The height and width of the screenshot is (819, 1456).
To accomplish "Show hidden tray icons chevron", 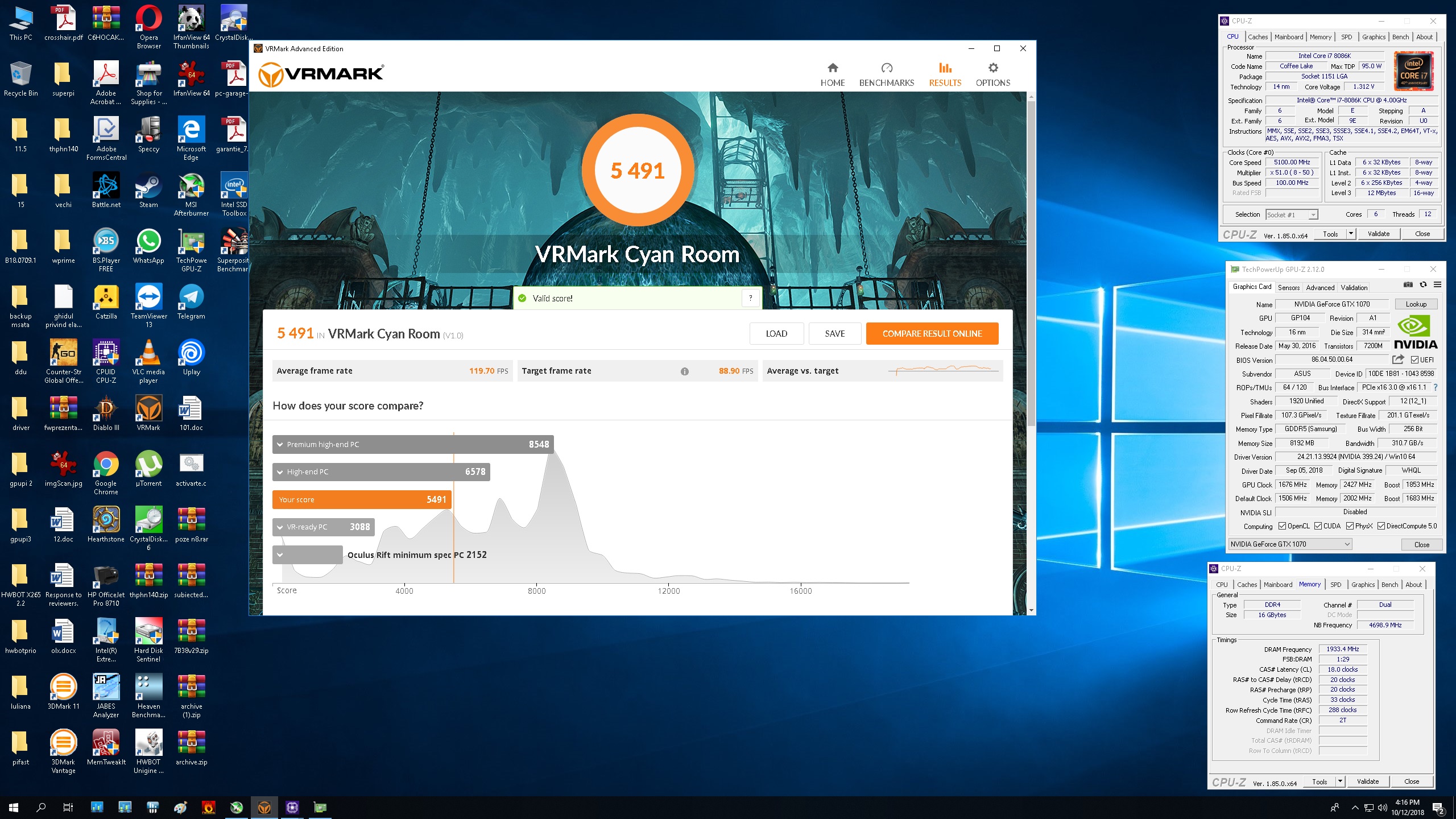I will 1355,808.
